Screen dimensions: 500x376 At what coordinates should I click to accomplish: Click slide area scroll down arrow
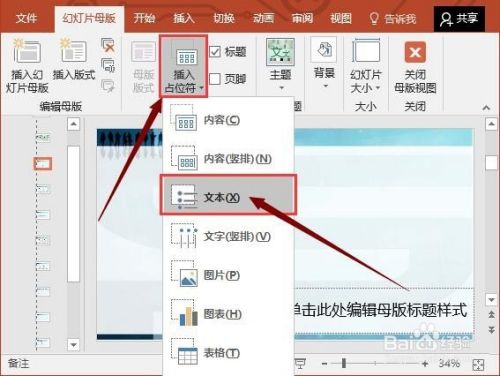click(x=491, y=300)
